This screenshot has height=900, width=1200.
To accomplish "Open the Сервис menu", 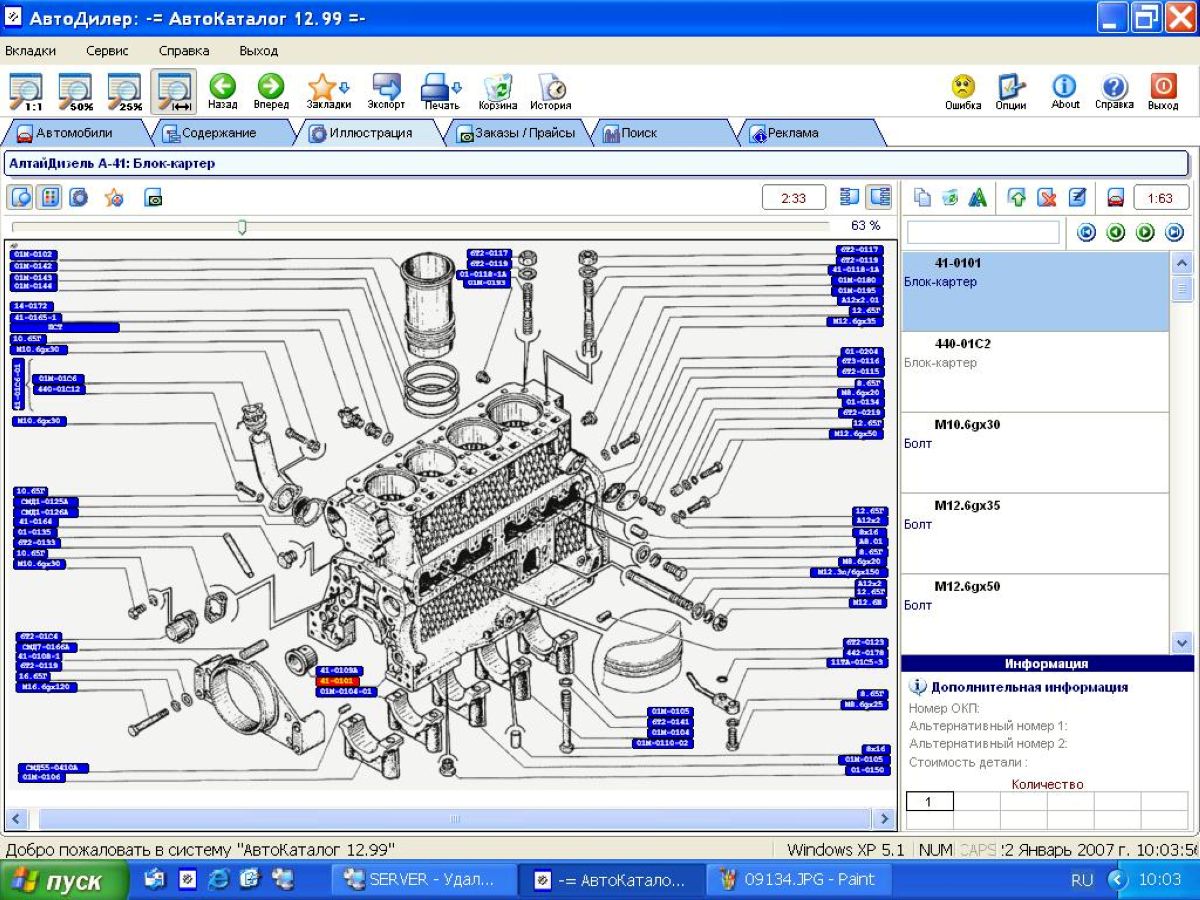I will [107, 50].
